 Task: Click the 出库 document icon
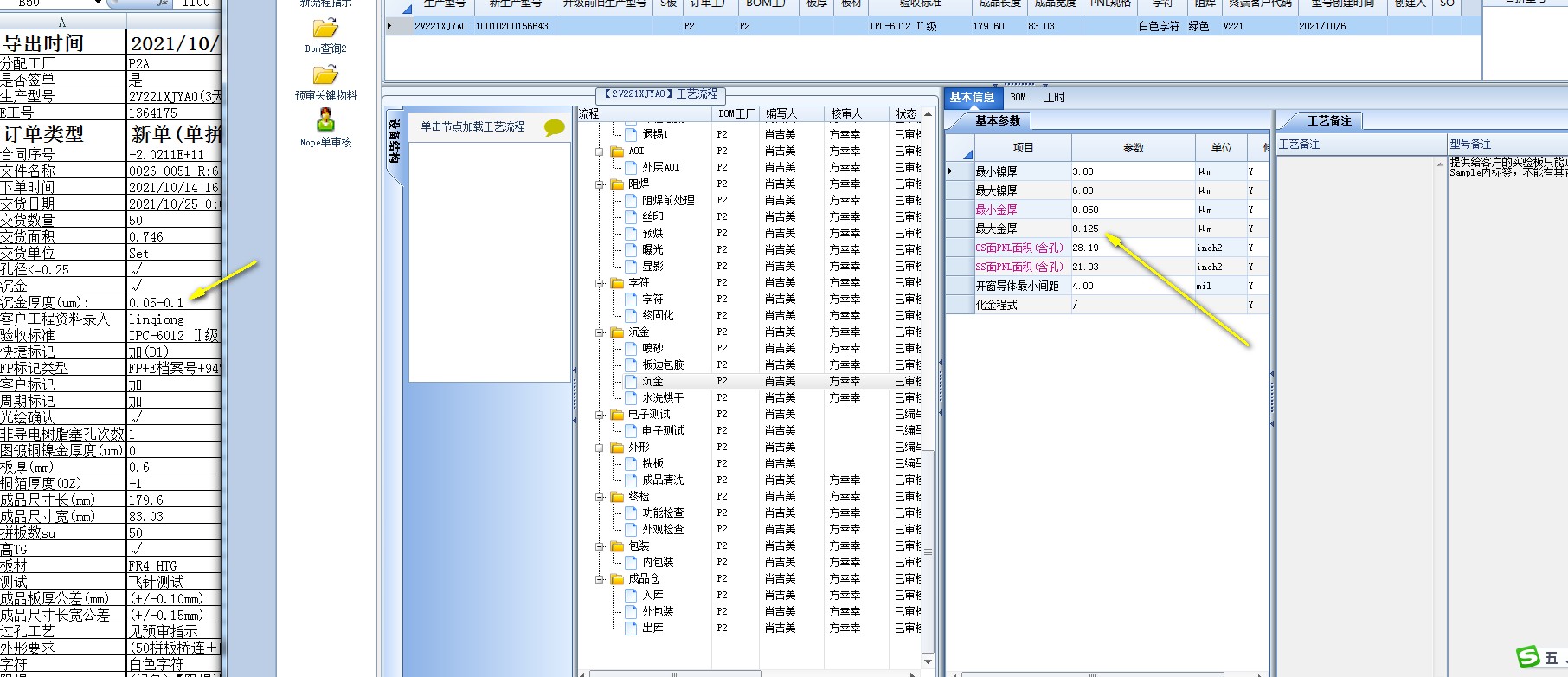point(631,628)
